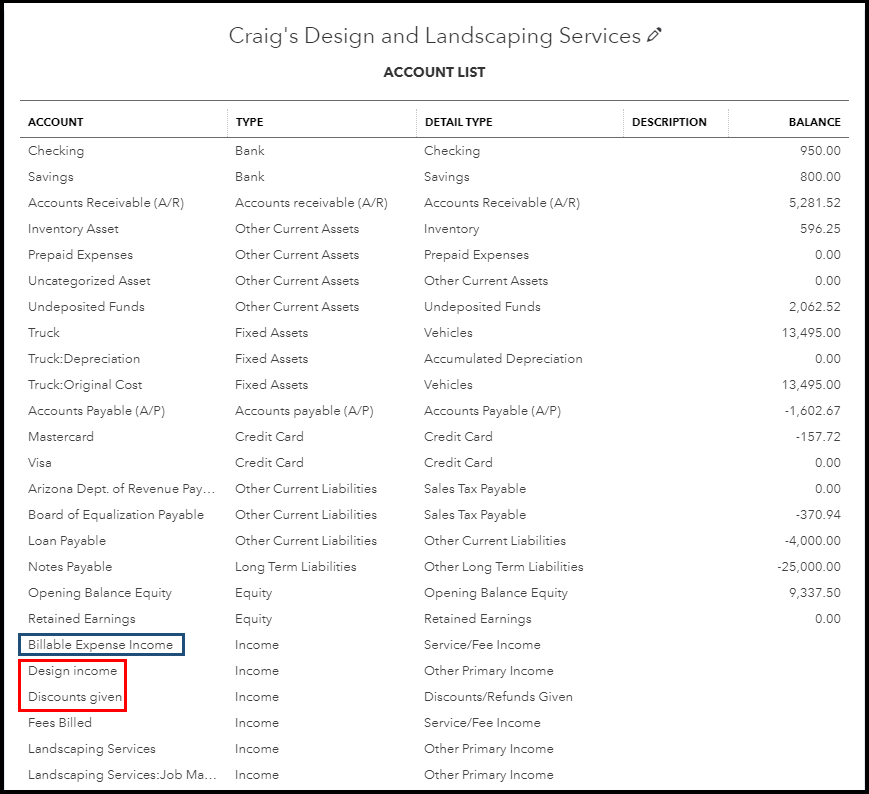
Task: Click the Undeposited Funds account name
Action: click(x=86, y=307)
